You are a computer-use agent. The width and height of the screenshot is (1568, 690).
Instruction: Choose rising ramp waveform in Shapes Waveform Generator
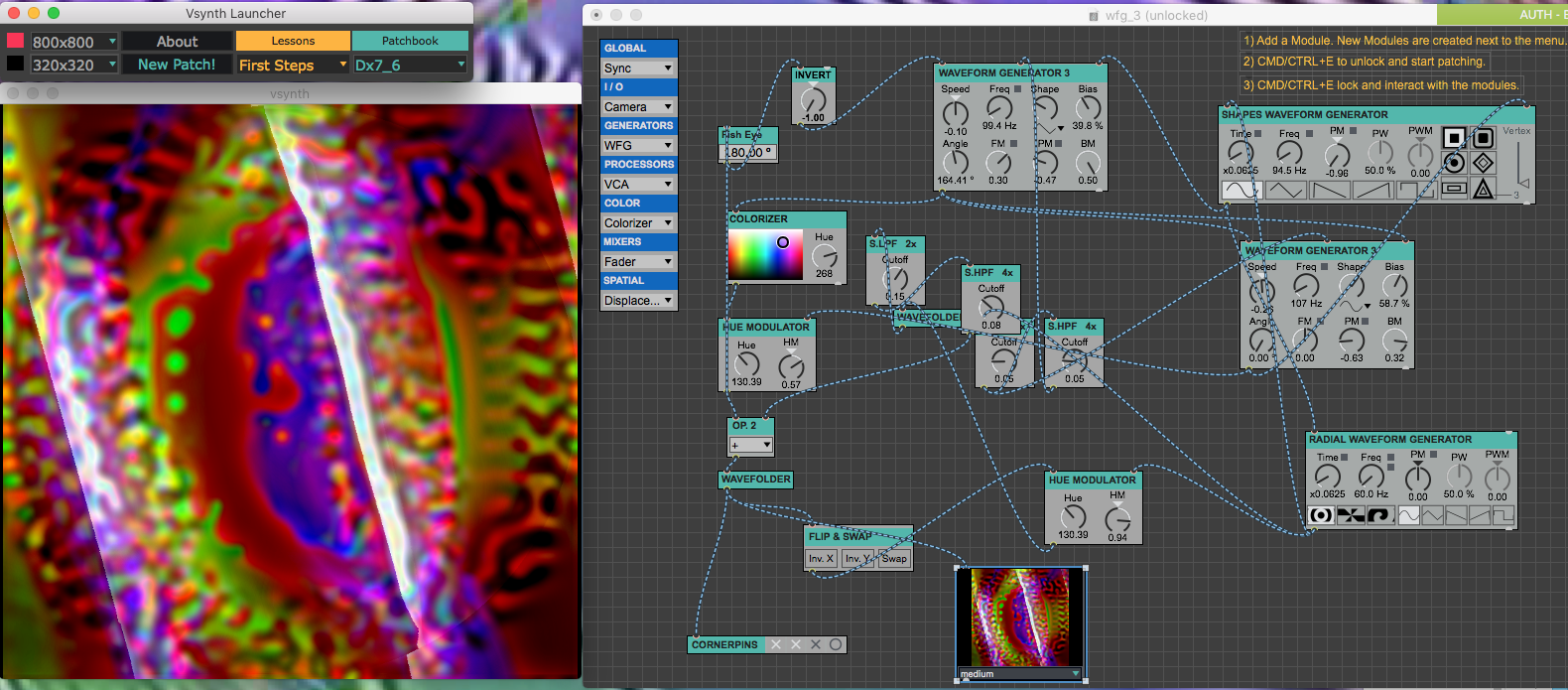(1372, 190)
